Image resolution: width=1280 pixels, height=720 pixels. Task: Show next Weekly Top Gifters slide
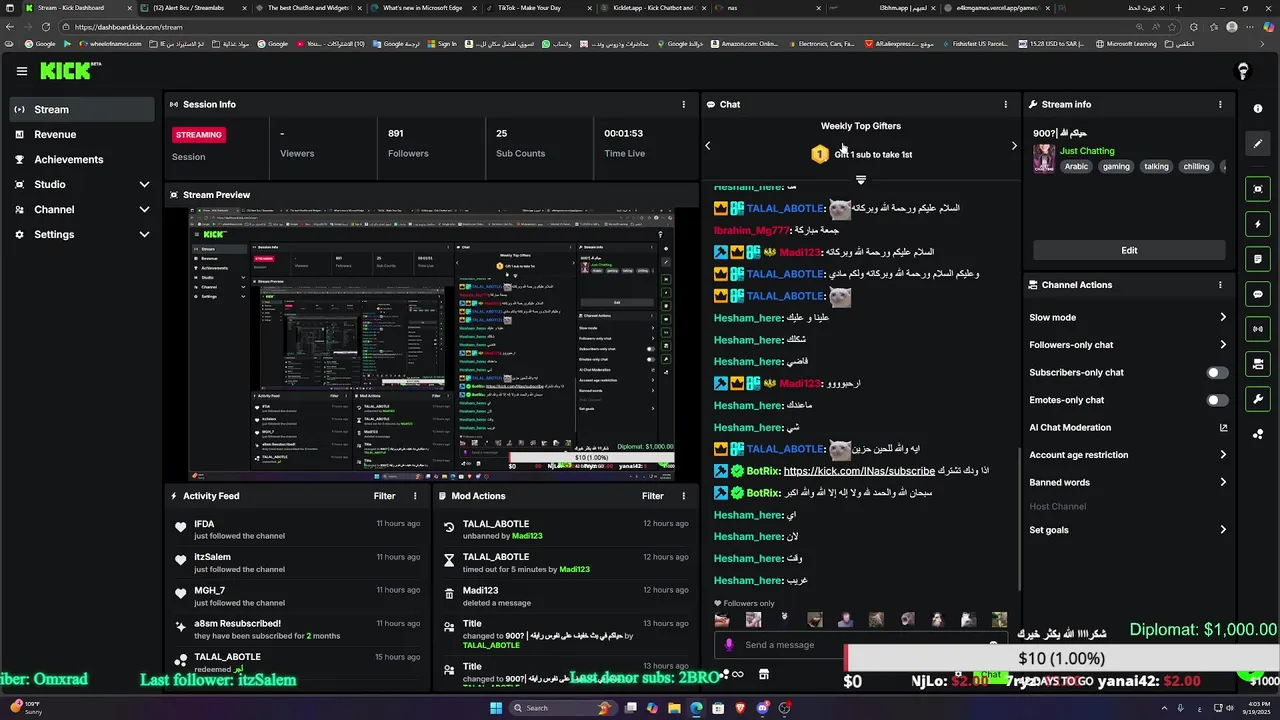point(1014,146)
